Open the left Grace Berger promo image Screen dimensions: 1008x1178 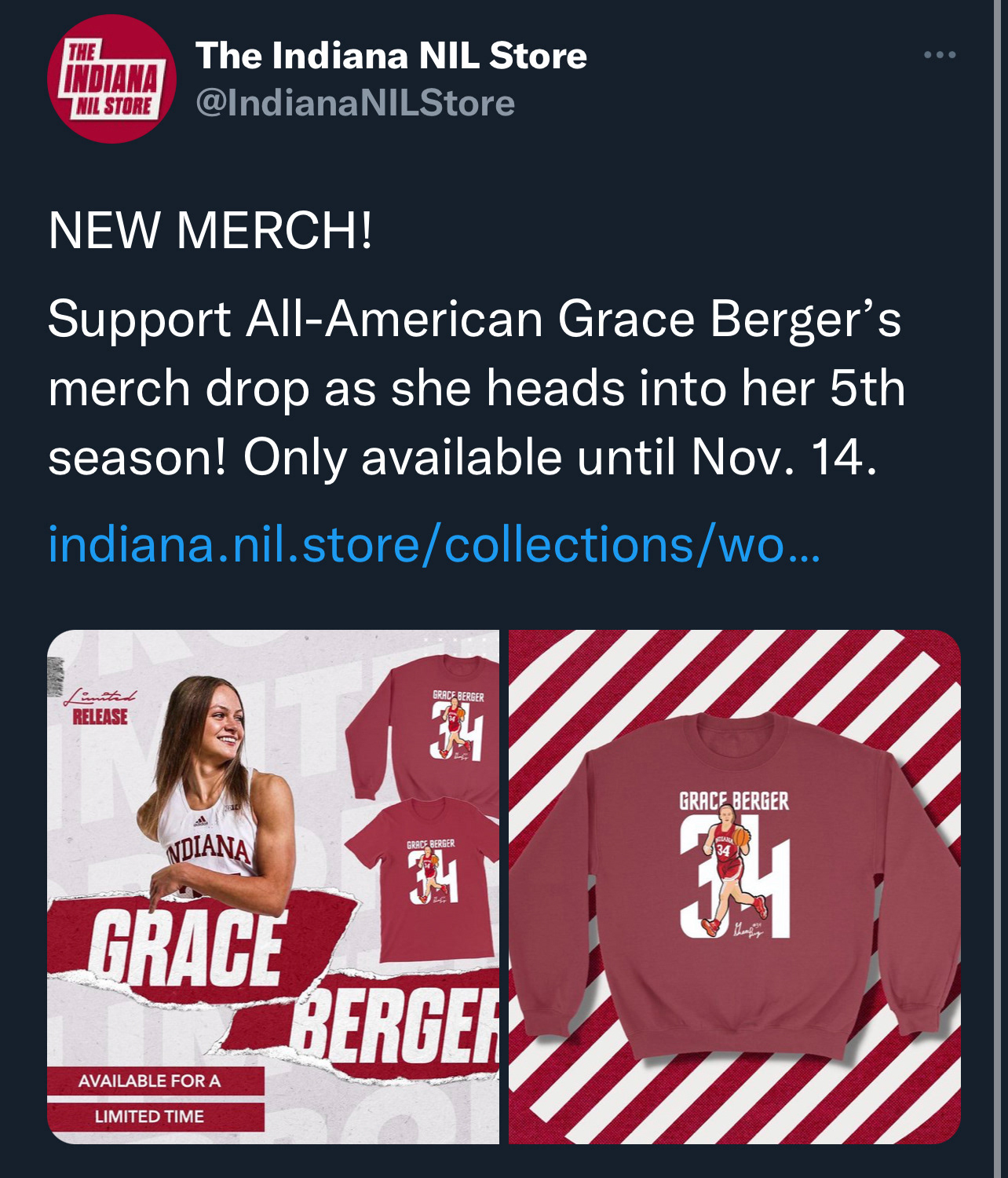click(x=272, y=886)
